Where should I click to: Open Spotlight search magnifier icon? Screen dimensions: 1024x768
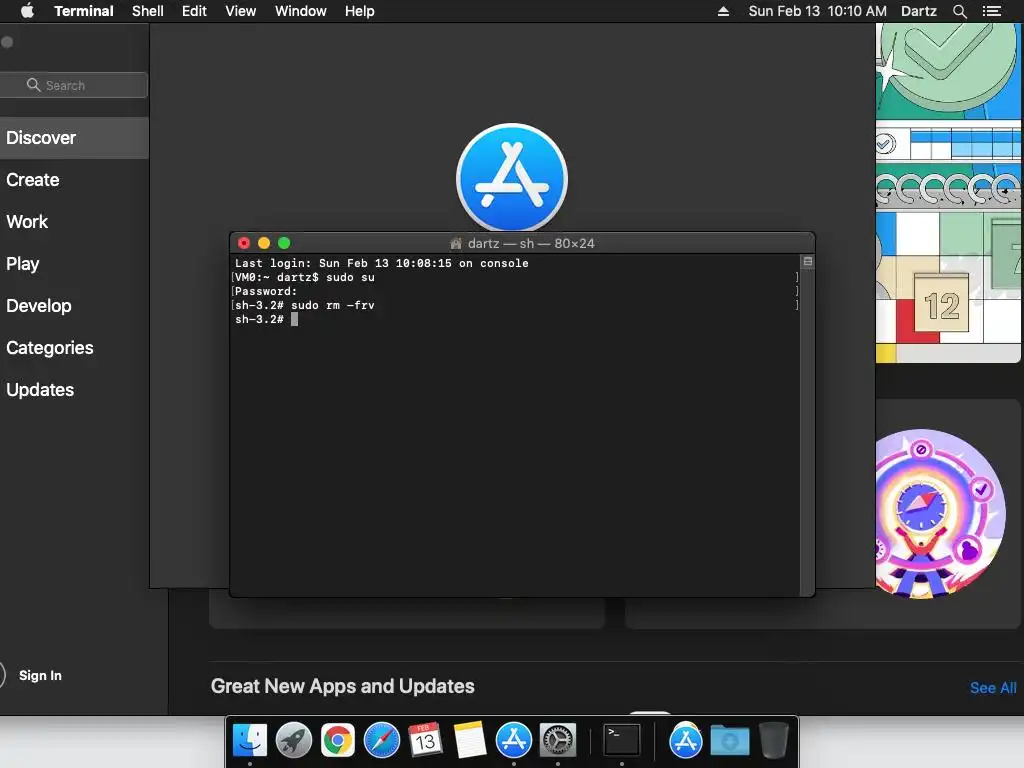959,11
